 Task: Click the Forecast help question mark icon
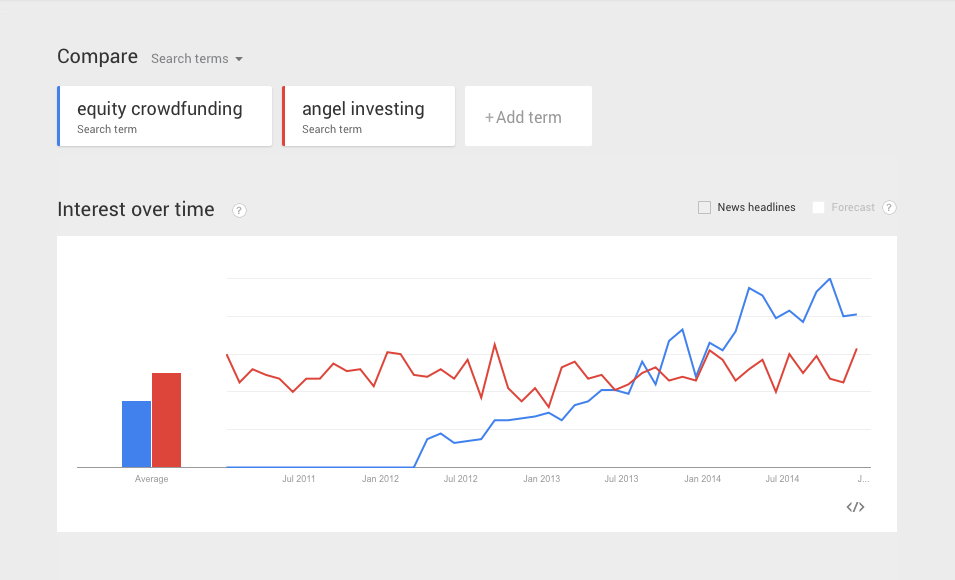pyautogui.click(x=889, y=208)
